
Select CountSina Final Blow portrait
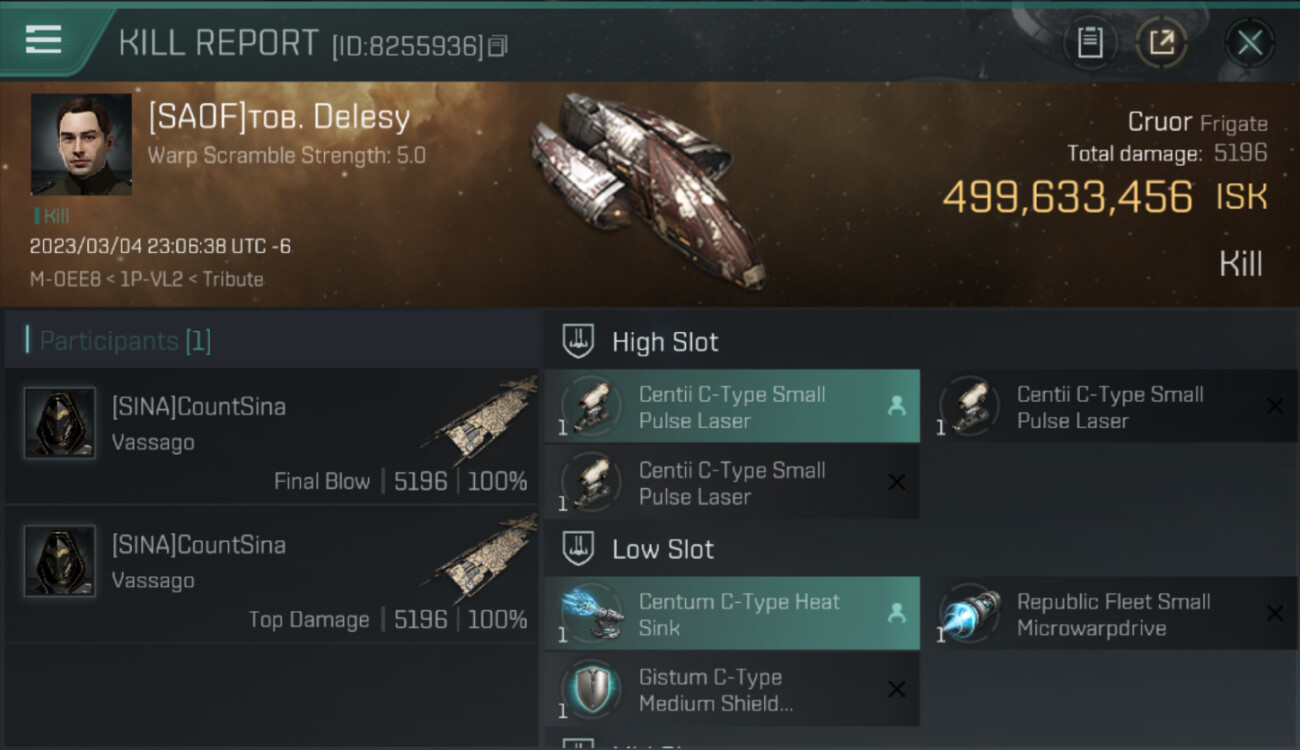click(x=60, y=423)
